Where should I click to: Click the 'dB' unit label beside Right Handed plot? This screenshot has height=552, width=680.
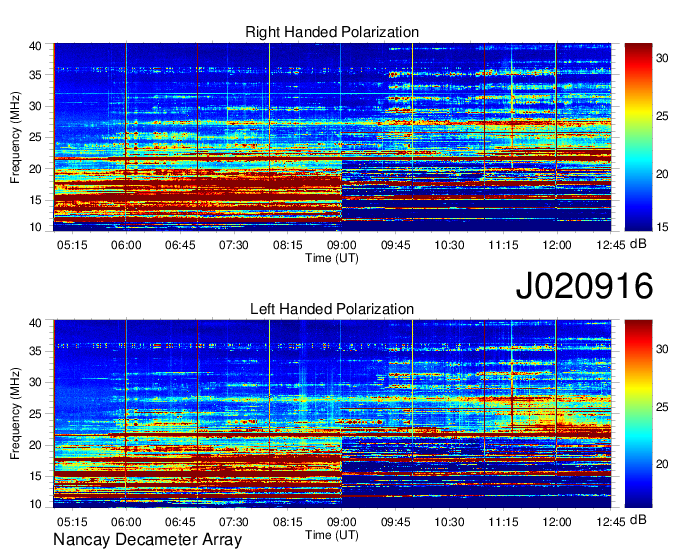[638, 244]
